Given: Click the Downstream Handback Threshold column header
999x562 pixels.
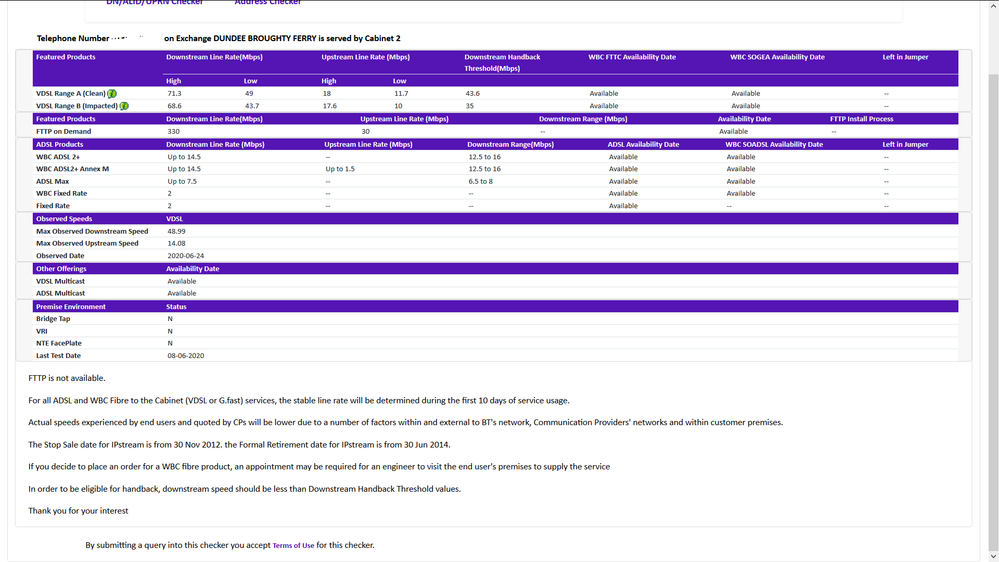Looking at the screenshot, I should [502, 62].
